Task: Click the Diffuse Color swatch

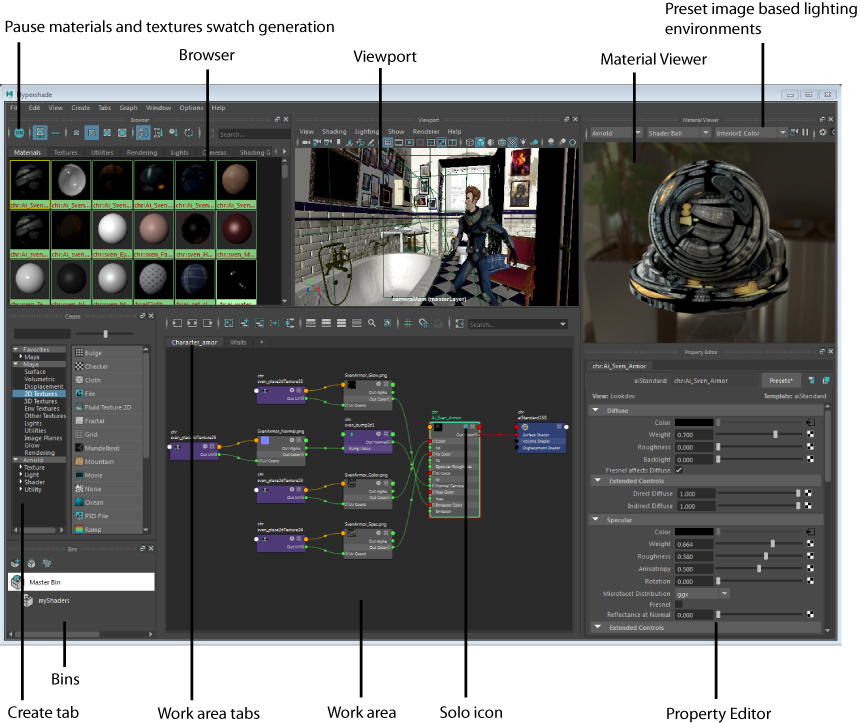Action: (x=694, y=422)
